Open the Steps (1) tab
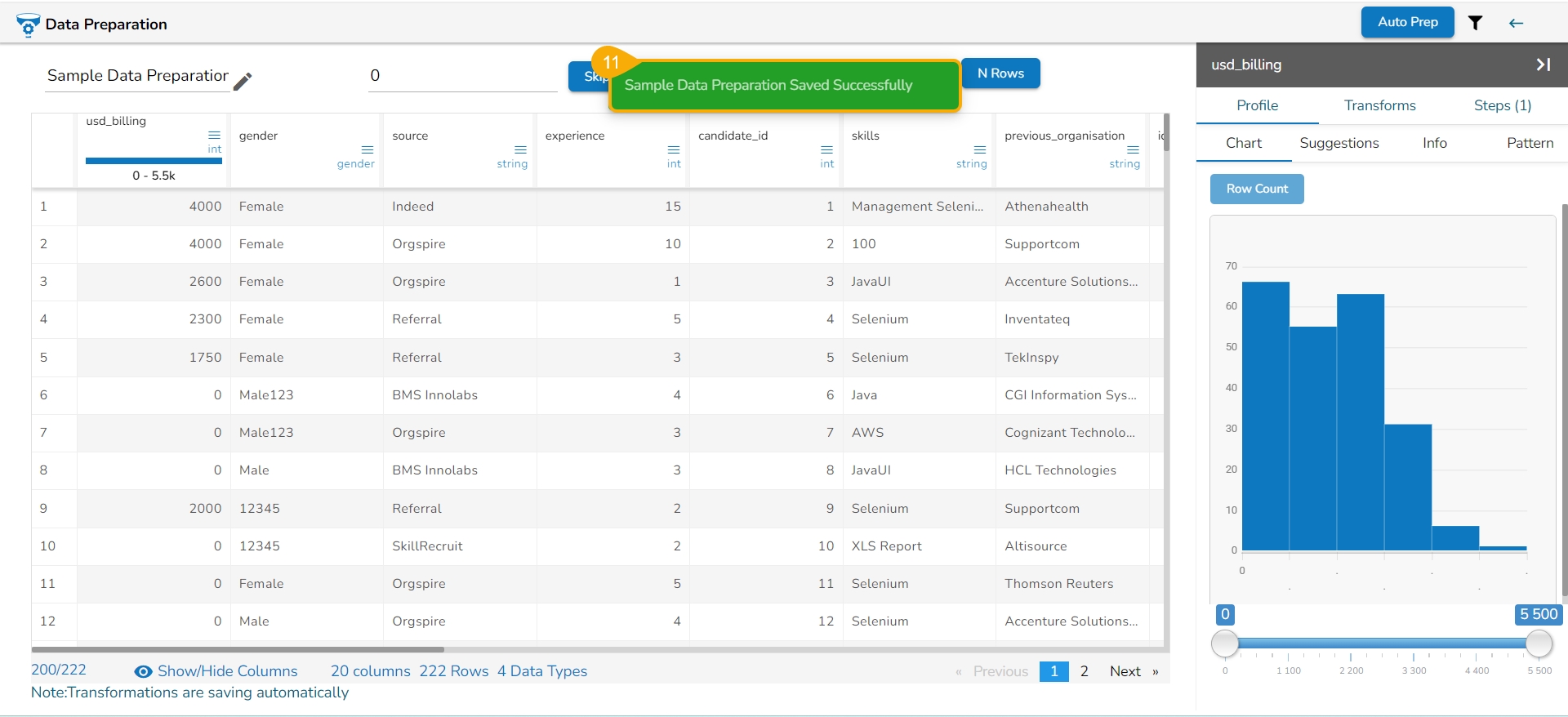Viewport: 1568px width, 717px height. point(1502,105)
